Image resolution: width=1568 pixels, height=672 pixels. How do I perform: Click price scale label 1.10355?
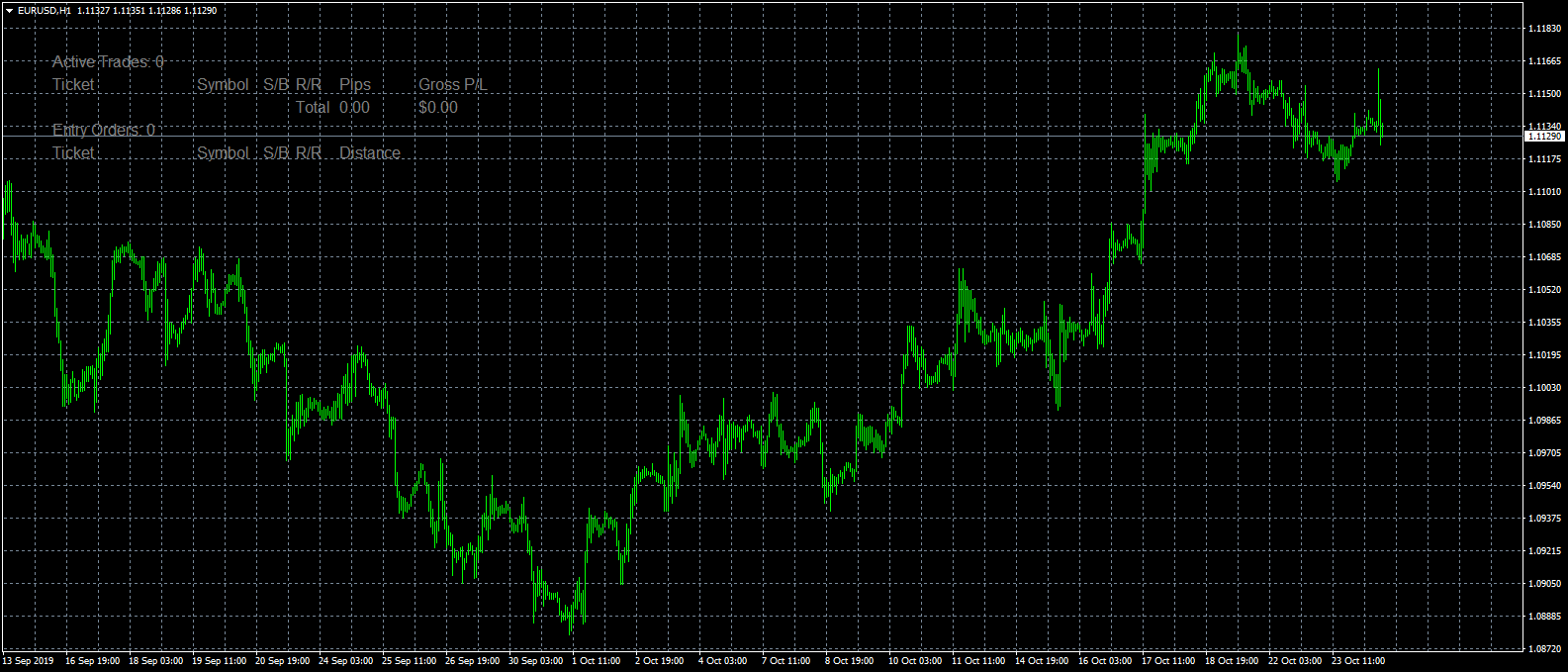(1544, 323)
